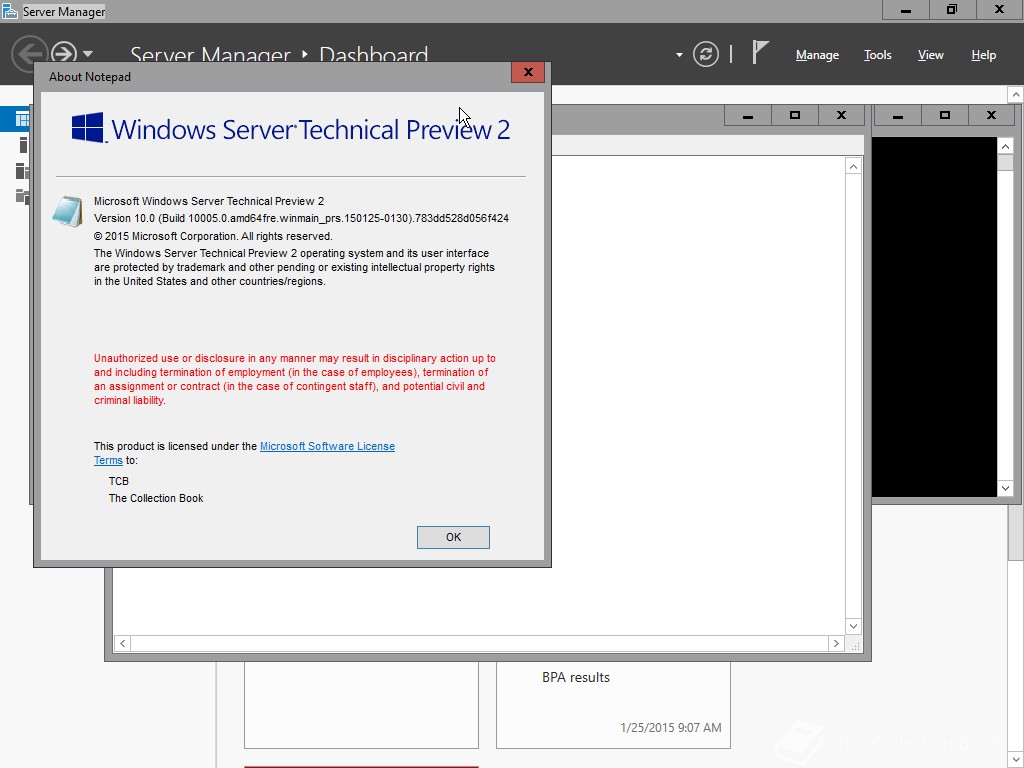Viewport: 1024px width, 768px height.
Task: Click the Windows logo in About dialog
Action: coord(88,127)
